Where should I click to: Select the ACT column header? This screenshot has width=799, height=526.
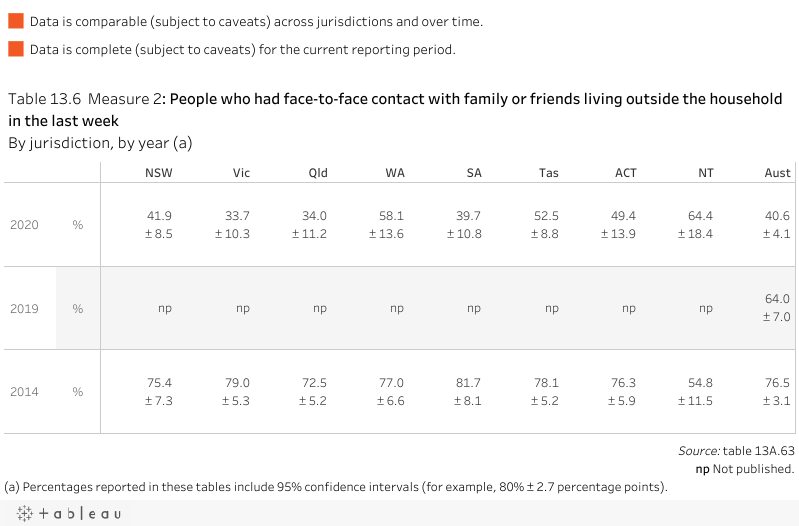point(626,173)
